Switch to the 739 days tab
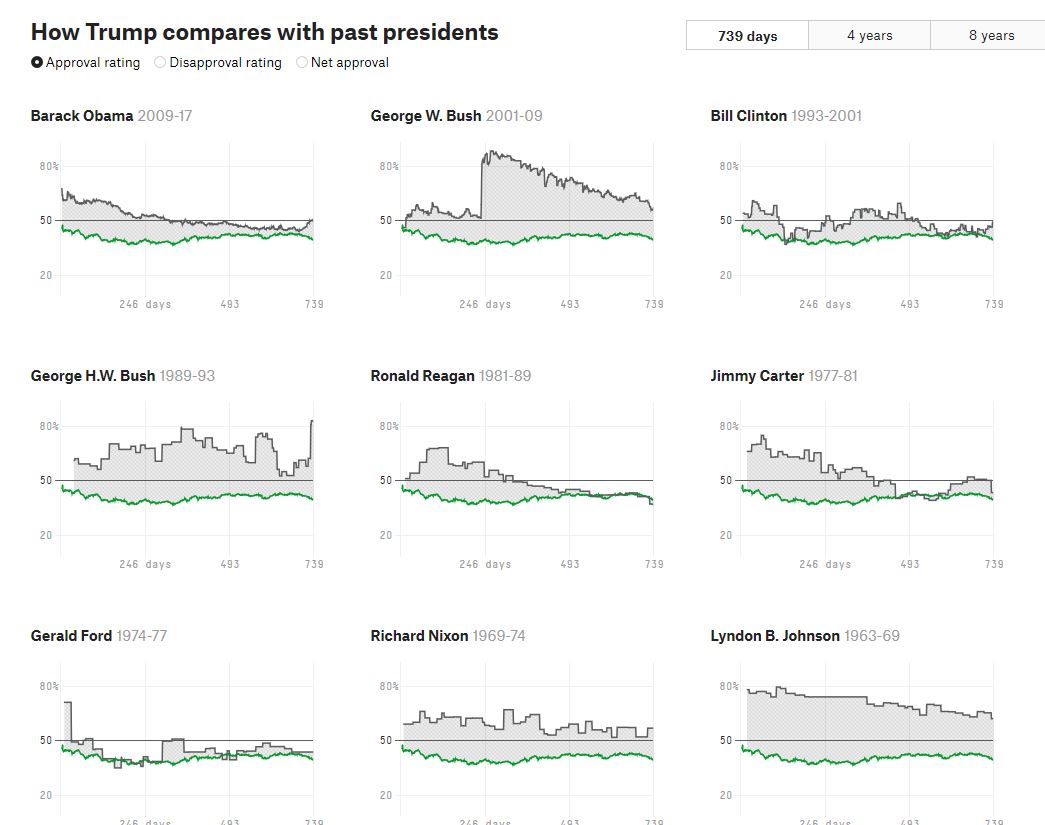The width and height of the screenshot is (1045, 825). [x=747, y=36]
